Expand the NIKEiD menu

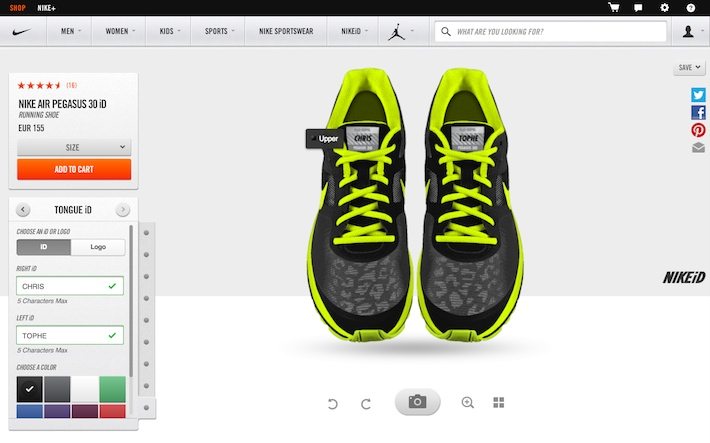pos(355,31)
